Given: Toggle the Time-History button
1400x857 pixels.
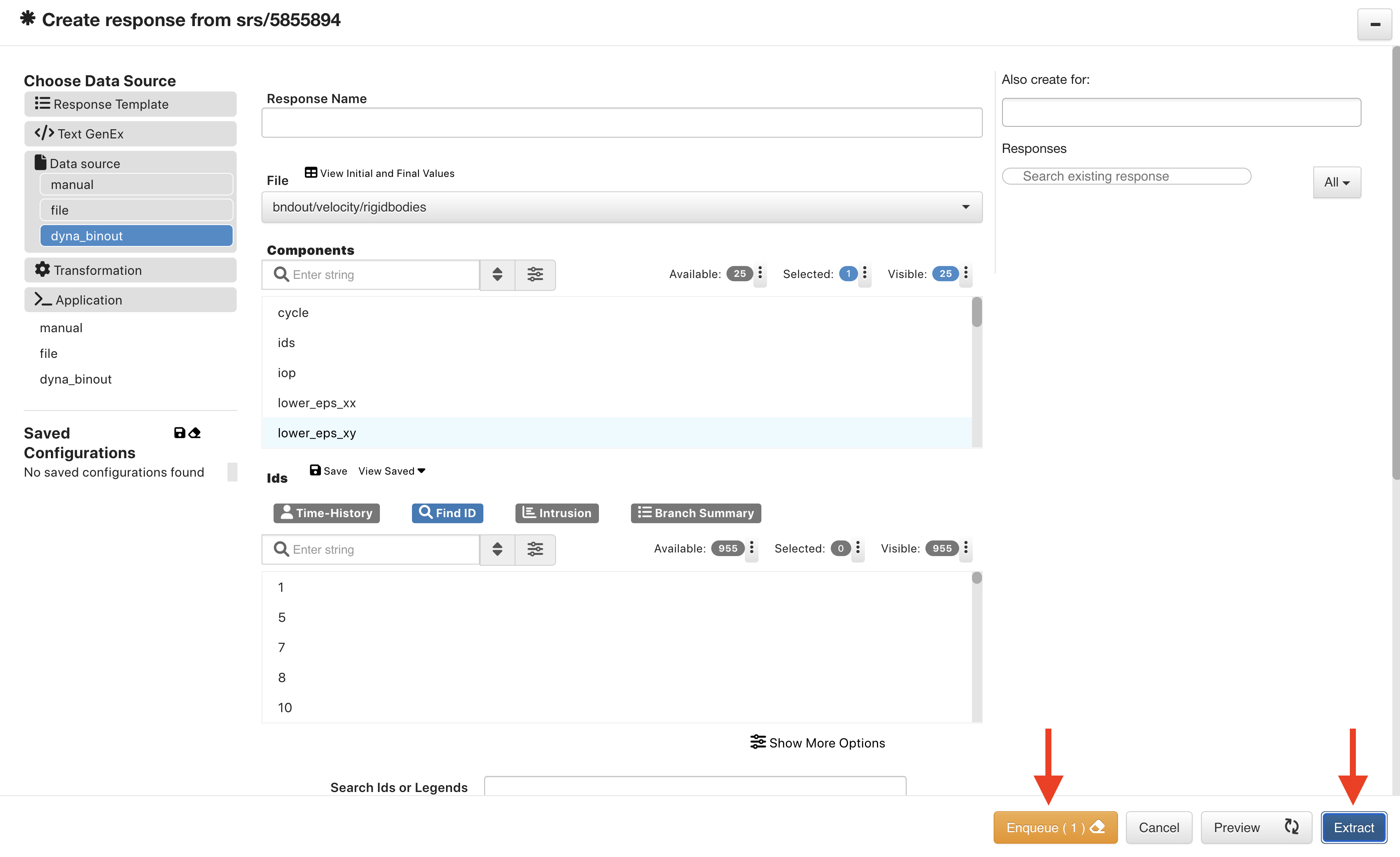Looking at the screenshot, I should (x=327, y=513).
